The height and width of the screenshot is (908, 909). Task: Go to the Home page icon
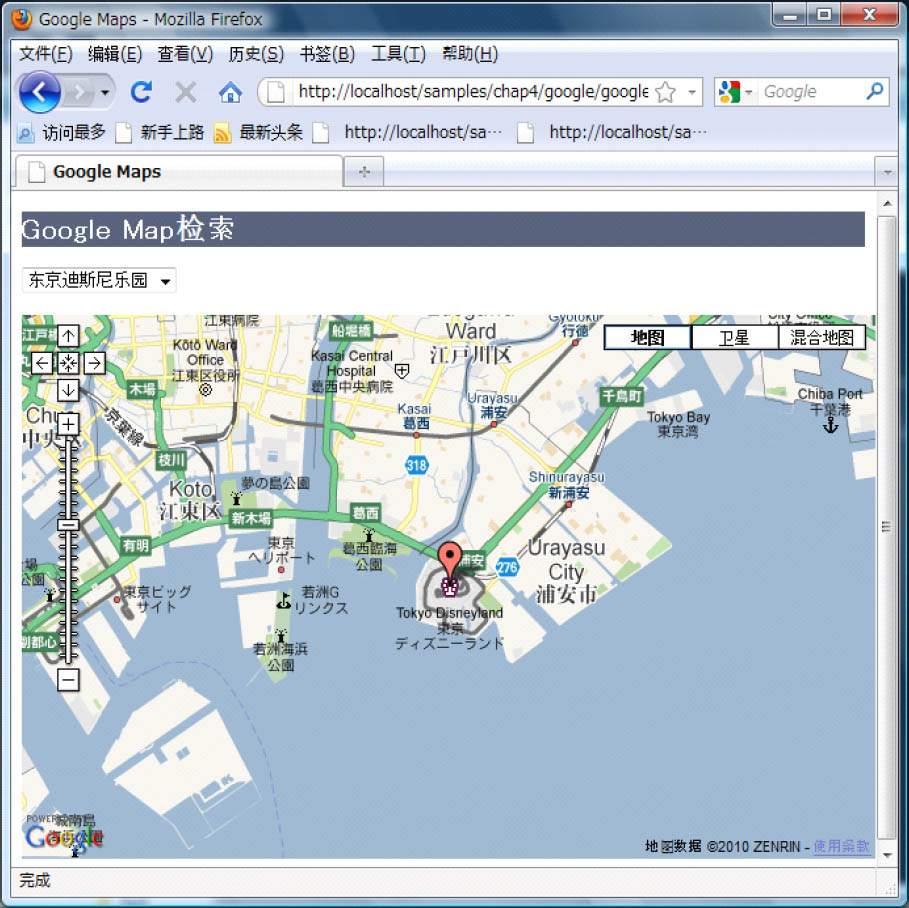pyautogui.click(x=230, y=92)
